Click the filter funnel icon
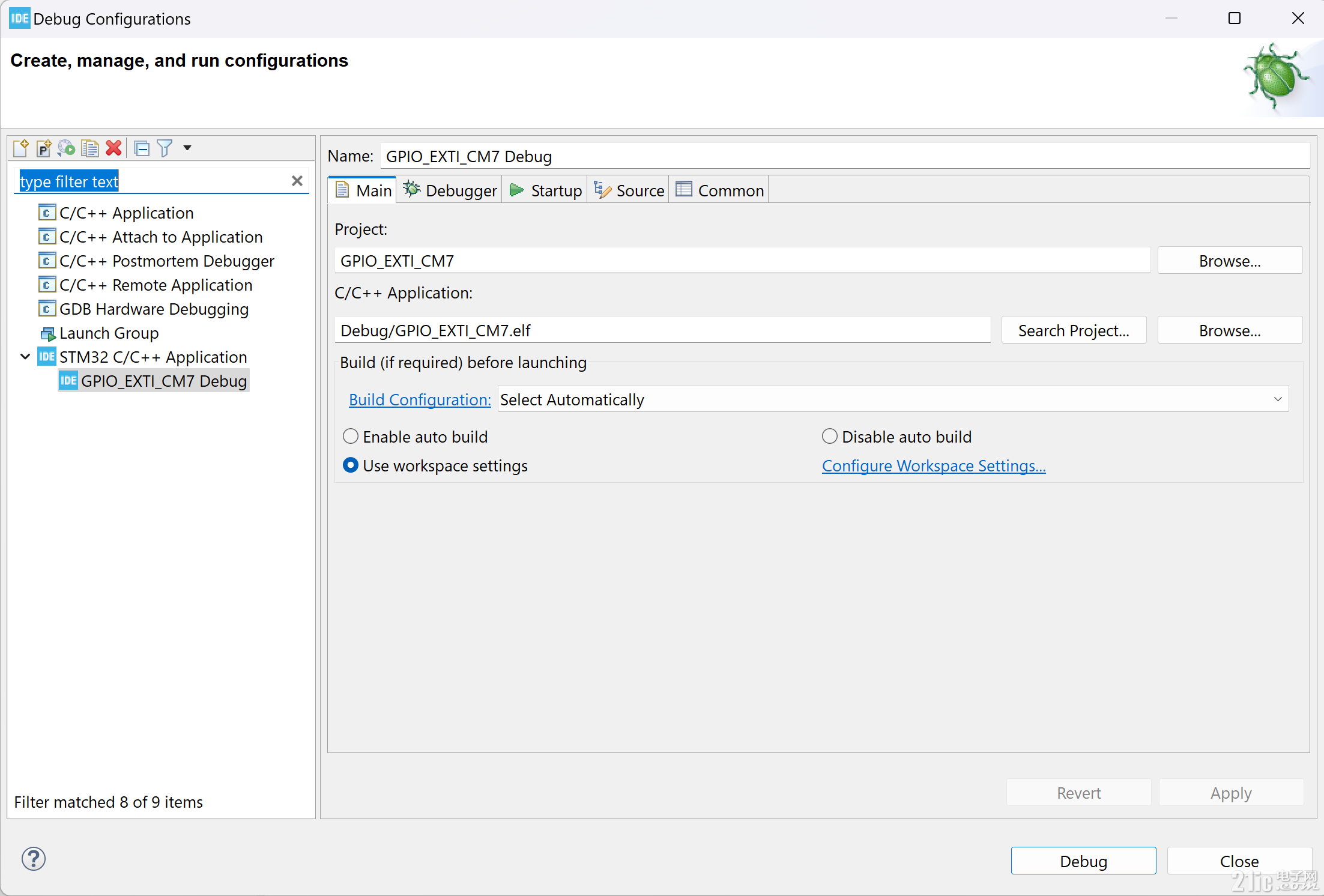The image size is (1324, 896). click(x=165, y=148)
